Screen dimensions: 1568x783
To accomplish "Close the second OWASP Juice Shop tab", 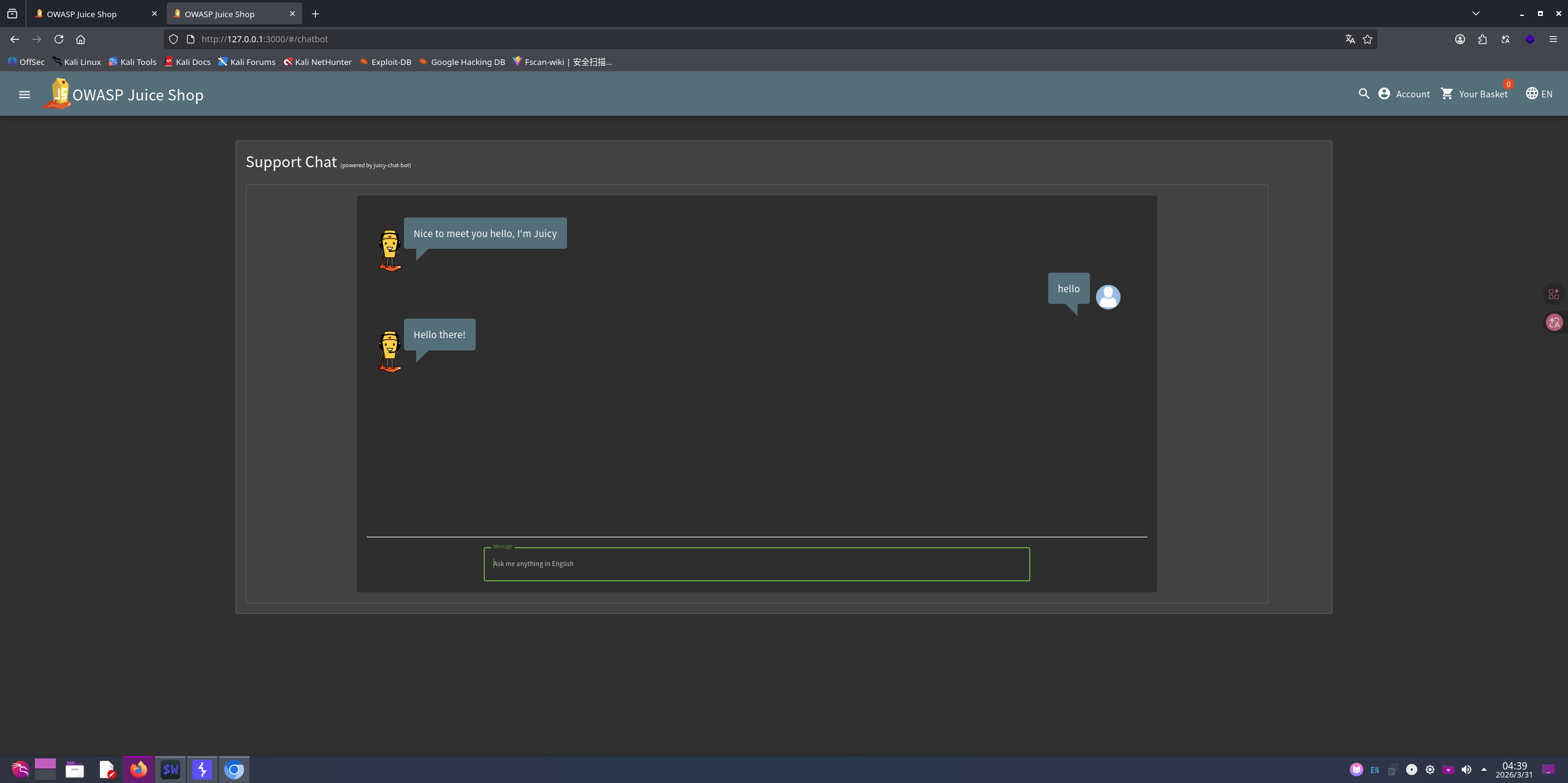I will pos(292,13).
